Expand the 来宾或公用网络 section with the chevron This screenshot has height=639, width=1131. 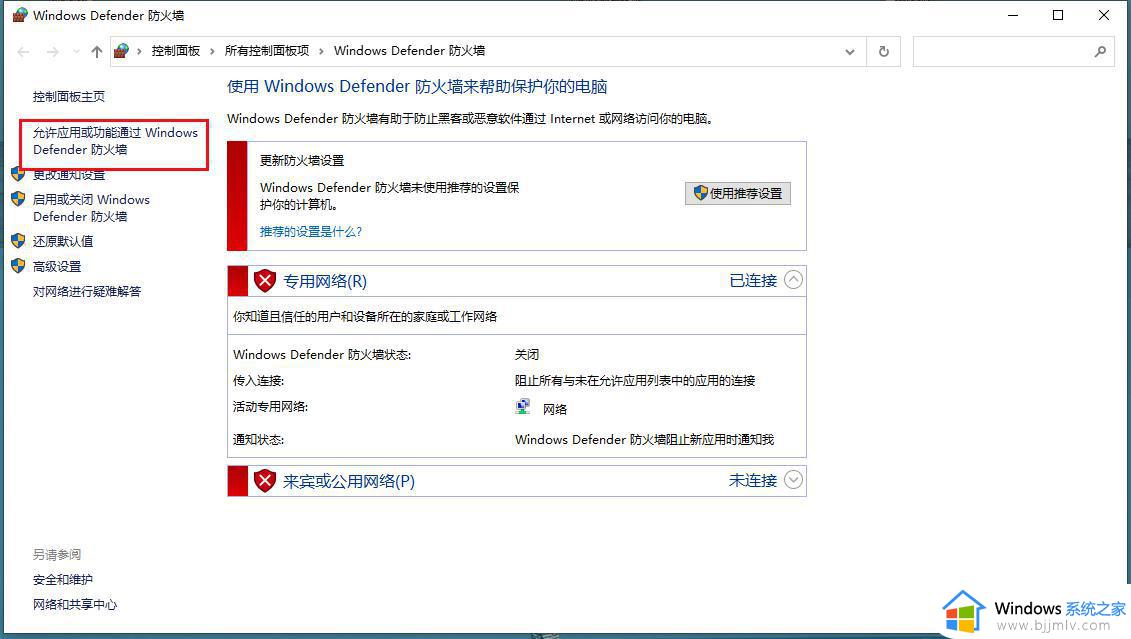coord(793,480)
